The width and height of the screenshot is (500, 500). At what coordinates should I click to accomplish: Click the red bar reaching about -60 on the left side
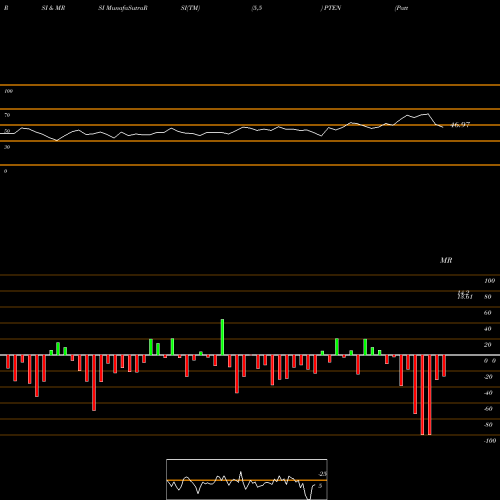pyautogui.click(x=94, y=383)
